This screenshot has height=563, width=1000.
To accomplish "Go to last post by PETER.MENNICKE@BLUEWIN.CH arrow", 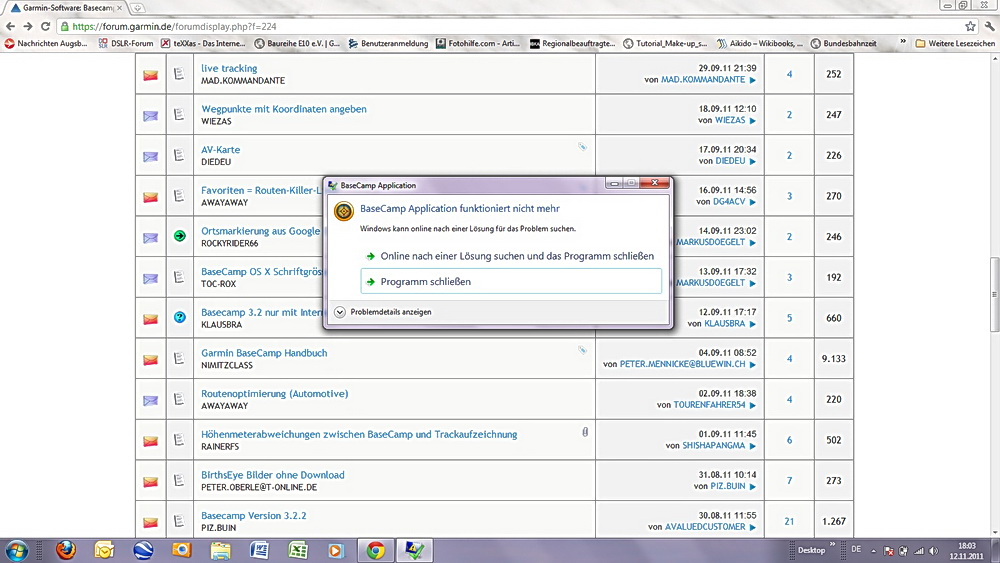I will [x=753, y=365].
